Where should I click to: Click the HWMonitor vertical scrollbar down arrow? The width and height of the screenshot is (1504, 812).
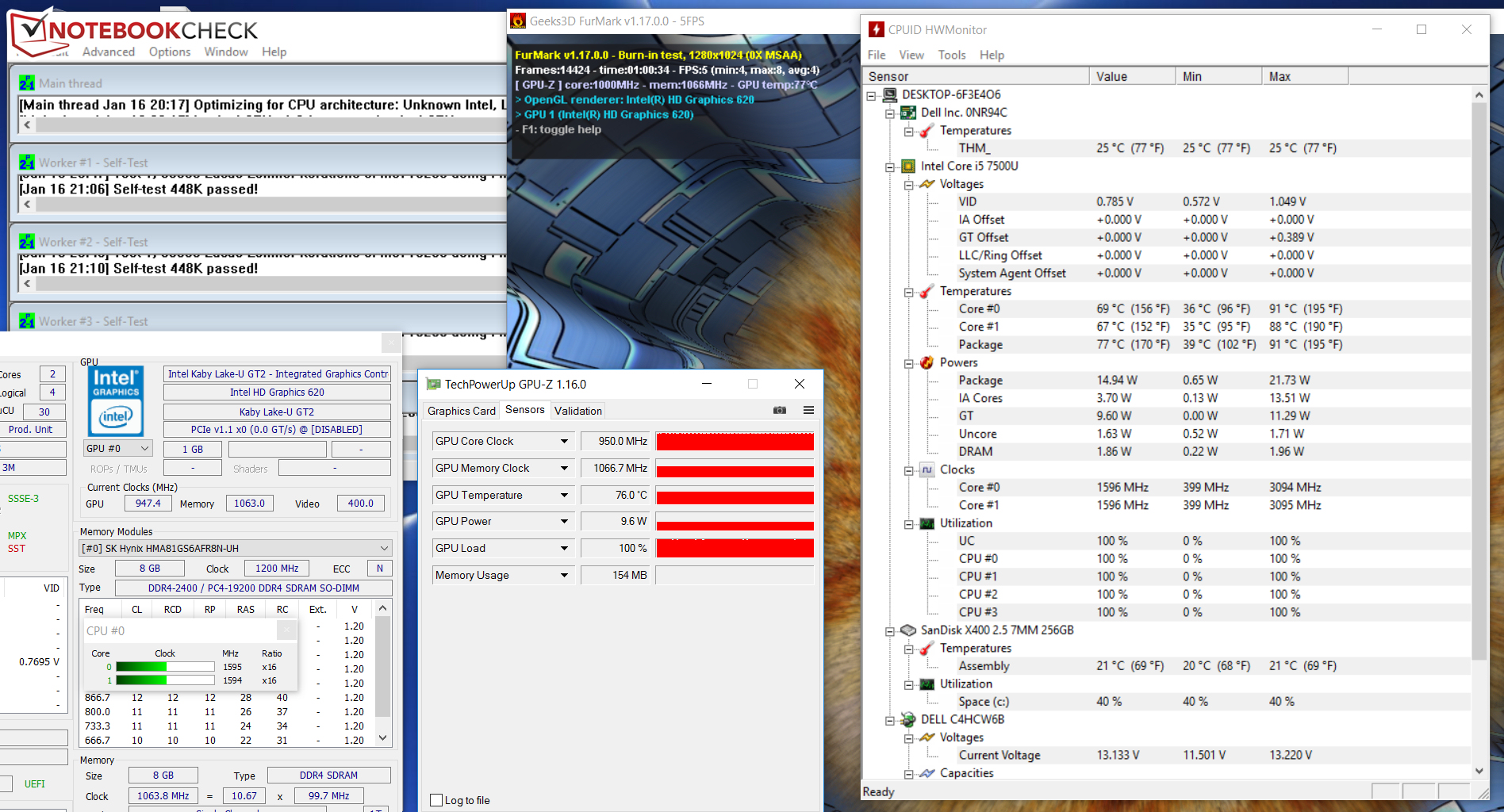[1479, 771]
